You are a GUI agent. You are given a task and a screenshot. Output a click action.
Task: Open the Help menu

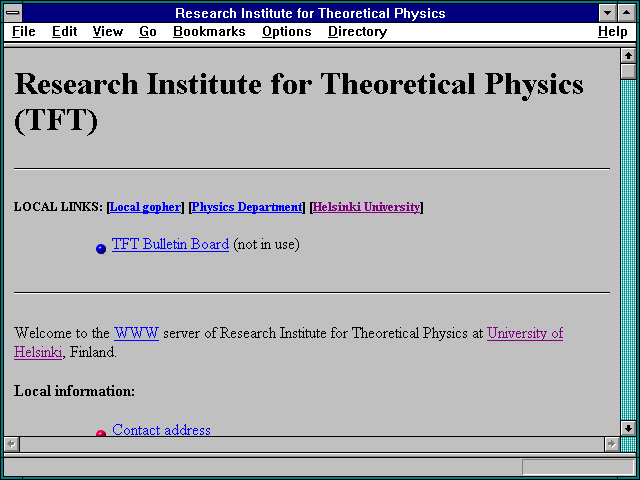click(x=612, y=31)
